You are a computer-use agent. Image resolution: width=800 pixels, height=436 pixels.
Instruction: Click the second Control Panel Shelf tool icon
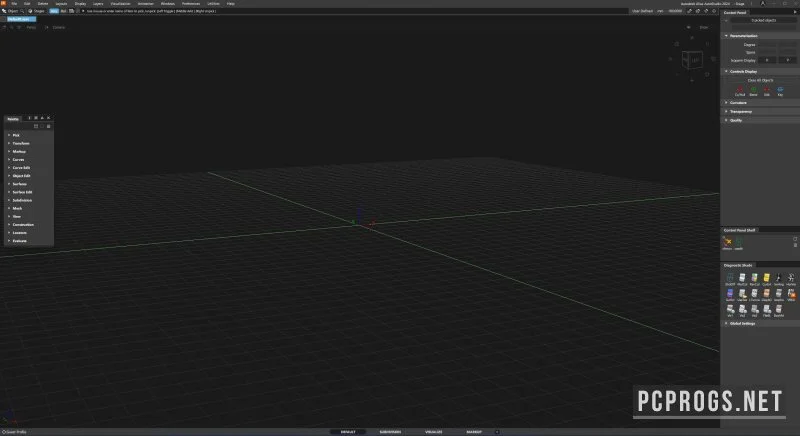[739, 243]
